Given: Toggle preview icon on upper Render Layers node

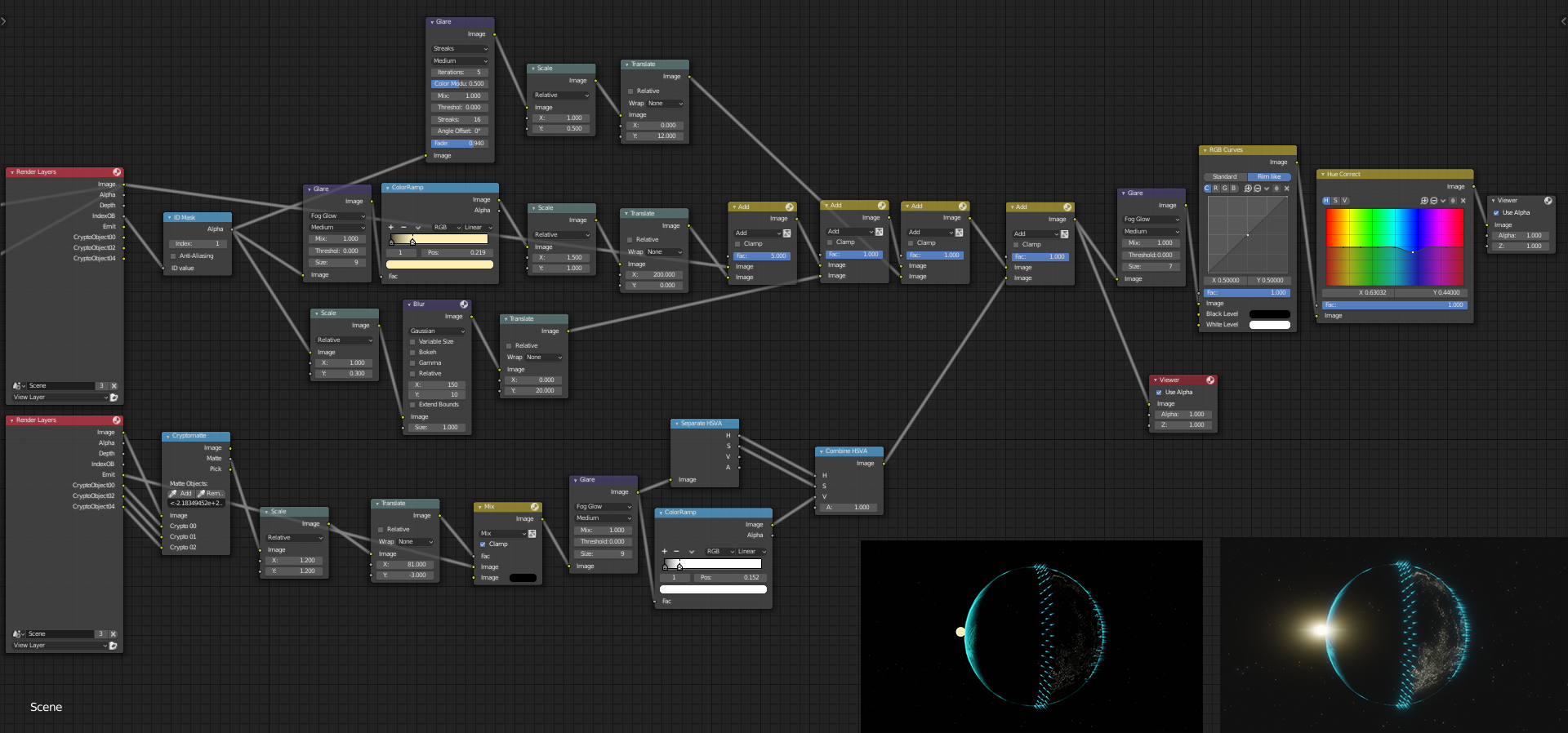Looking at the screenshot, I should point(117,172).
